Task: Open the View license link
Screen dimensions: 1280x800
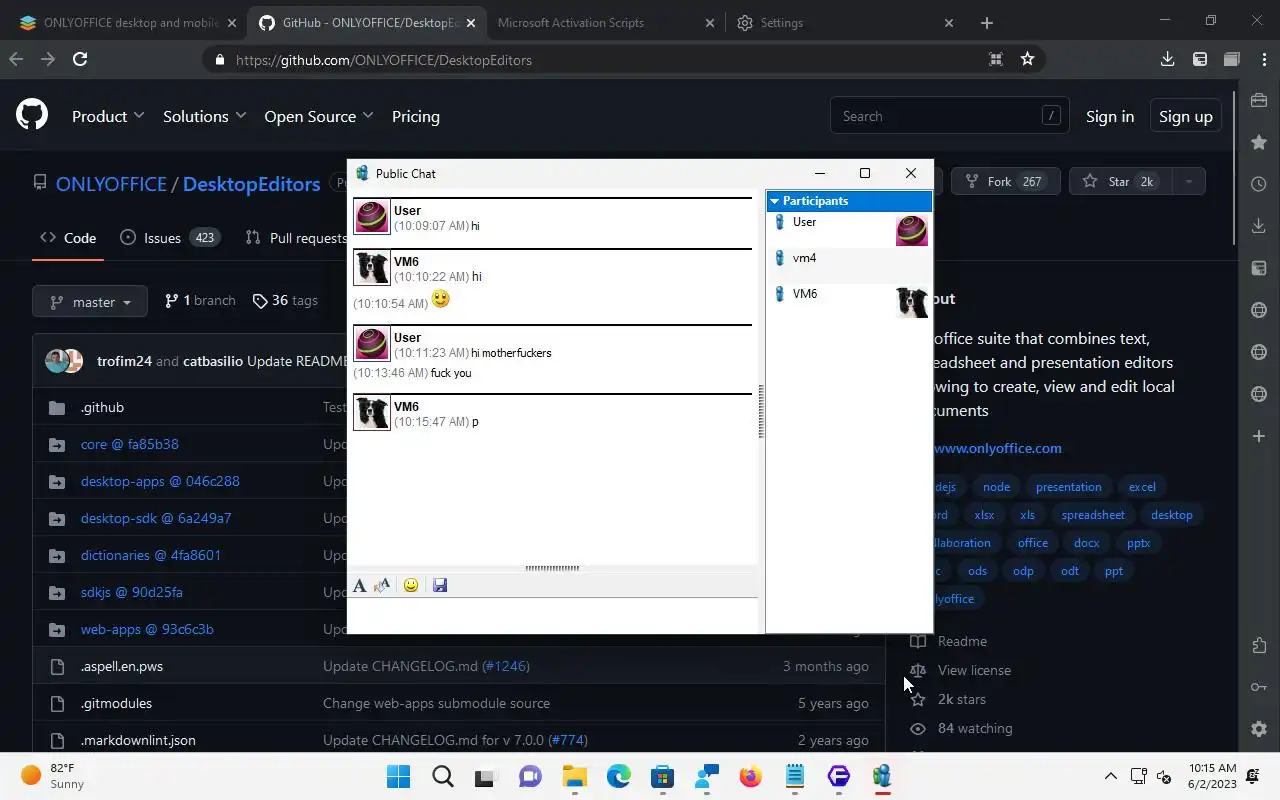Action: [x=974, y=670]
